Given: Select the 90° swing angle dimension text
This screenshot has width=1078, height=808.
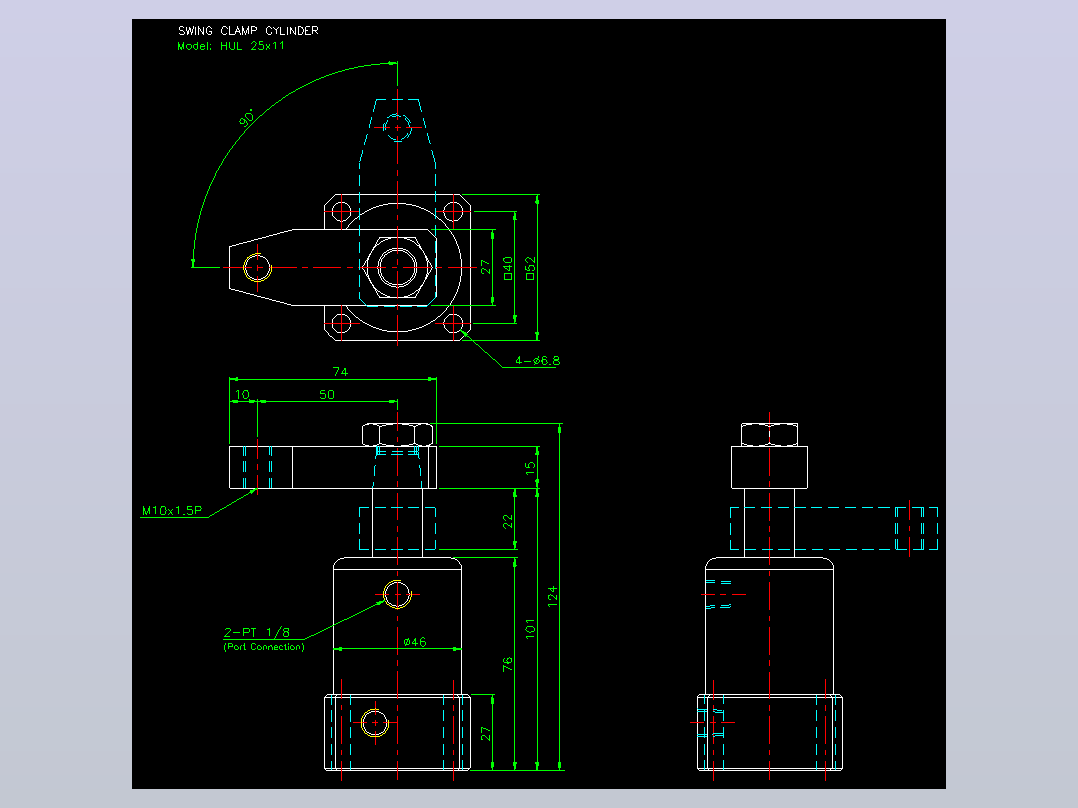Looking at the screenshot, I should (x=247, y=118).
